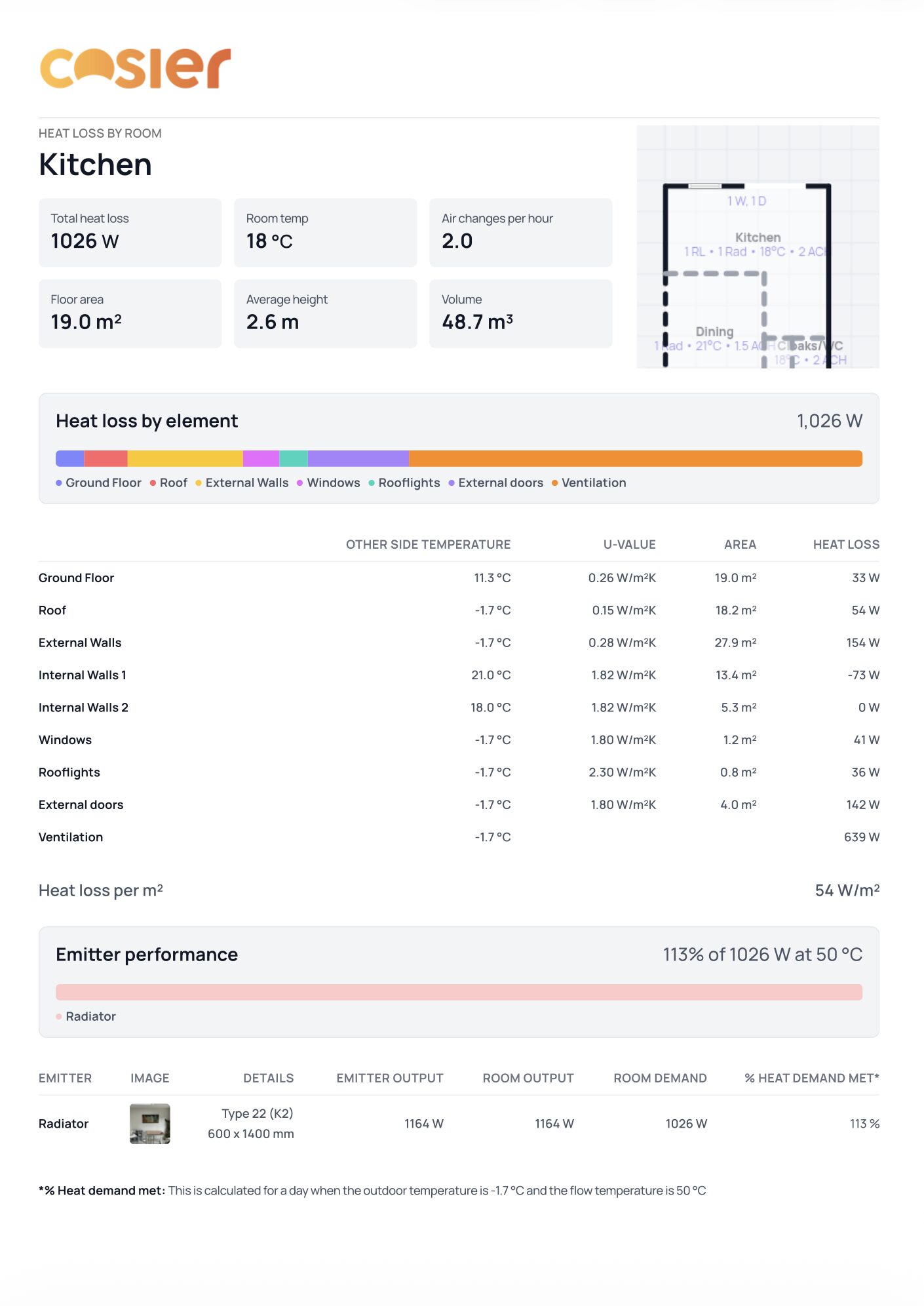Select the yellow External Walls bar segment
924x1306 pixels.
tap(185, 459)
